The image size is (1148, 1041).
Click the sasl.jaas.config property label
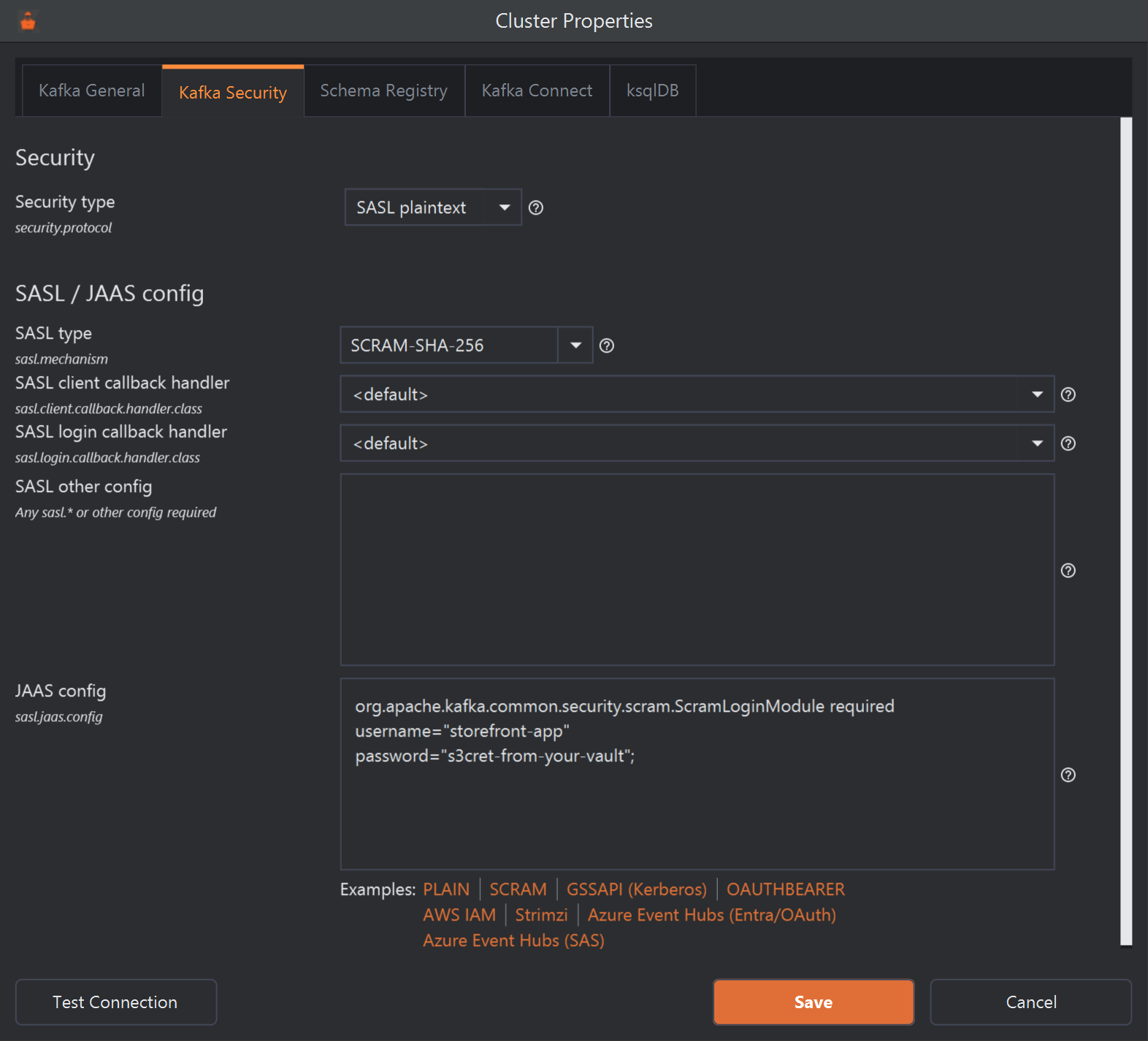click(x=59, y=717)
